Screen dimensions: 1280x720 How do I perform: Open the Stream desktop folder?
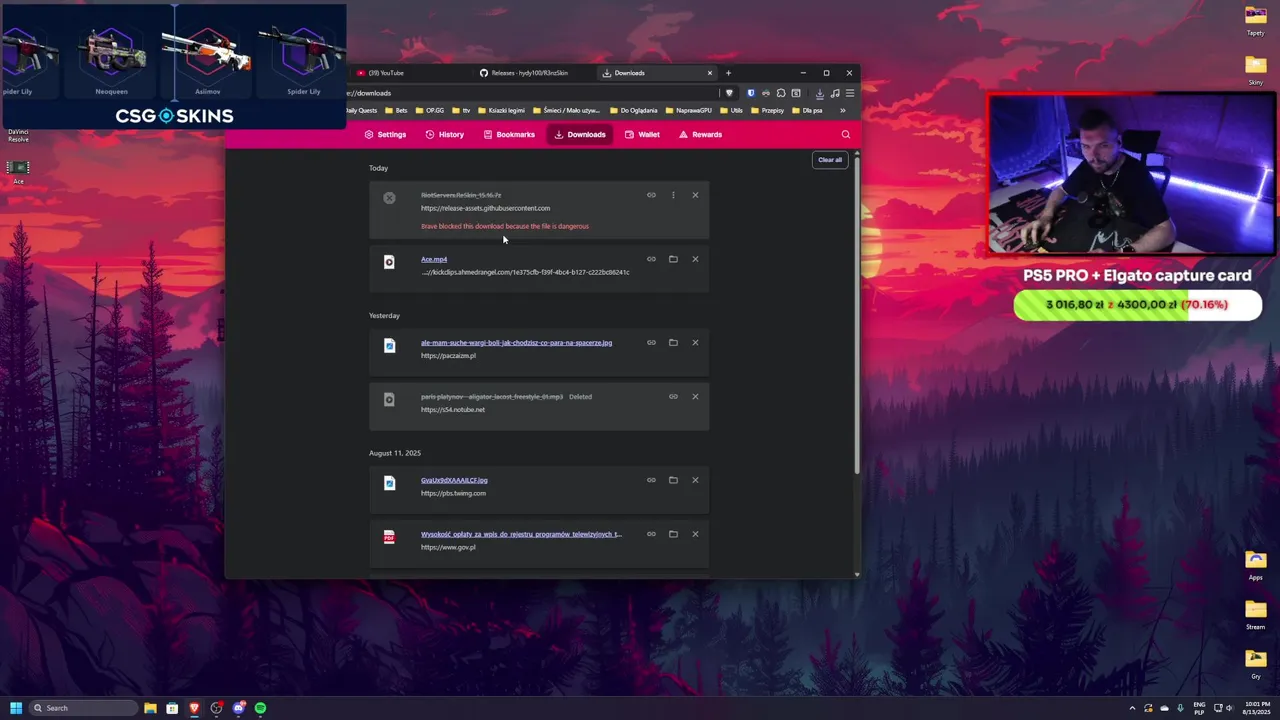pyautogui.click(x=1255, y=614)
